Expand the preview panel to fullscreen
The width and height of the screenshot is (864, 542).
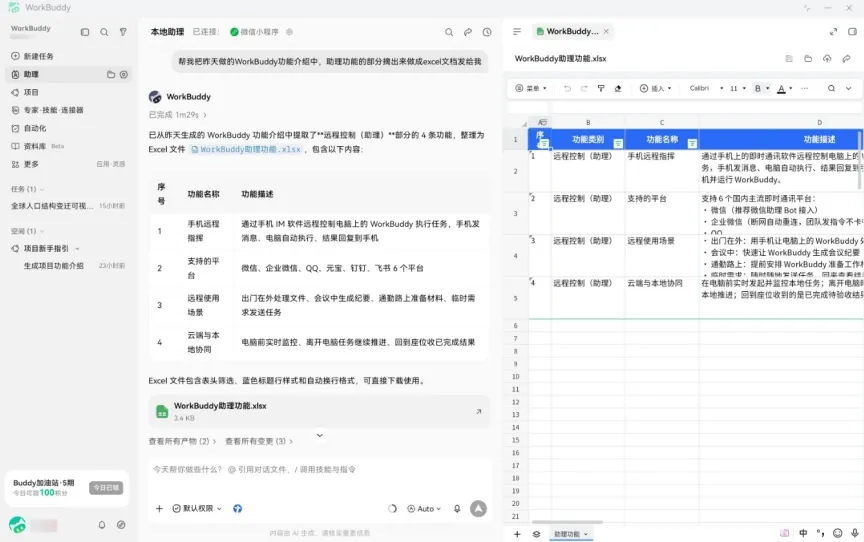833,32
